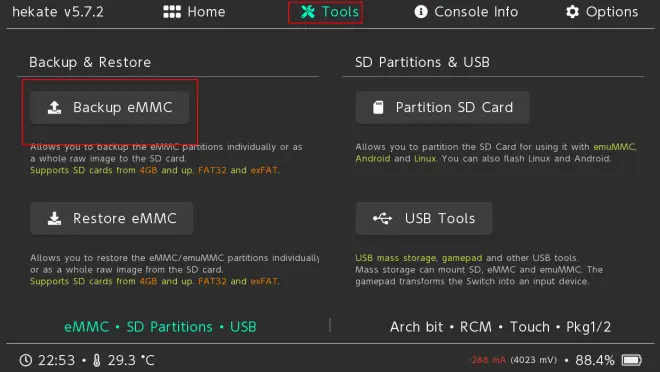660x372 pixels.
Task: Click the Backup & Restore heading
Action: coord(90,62)
